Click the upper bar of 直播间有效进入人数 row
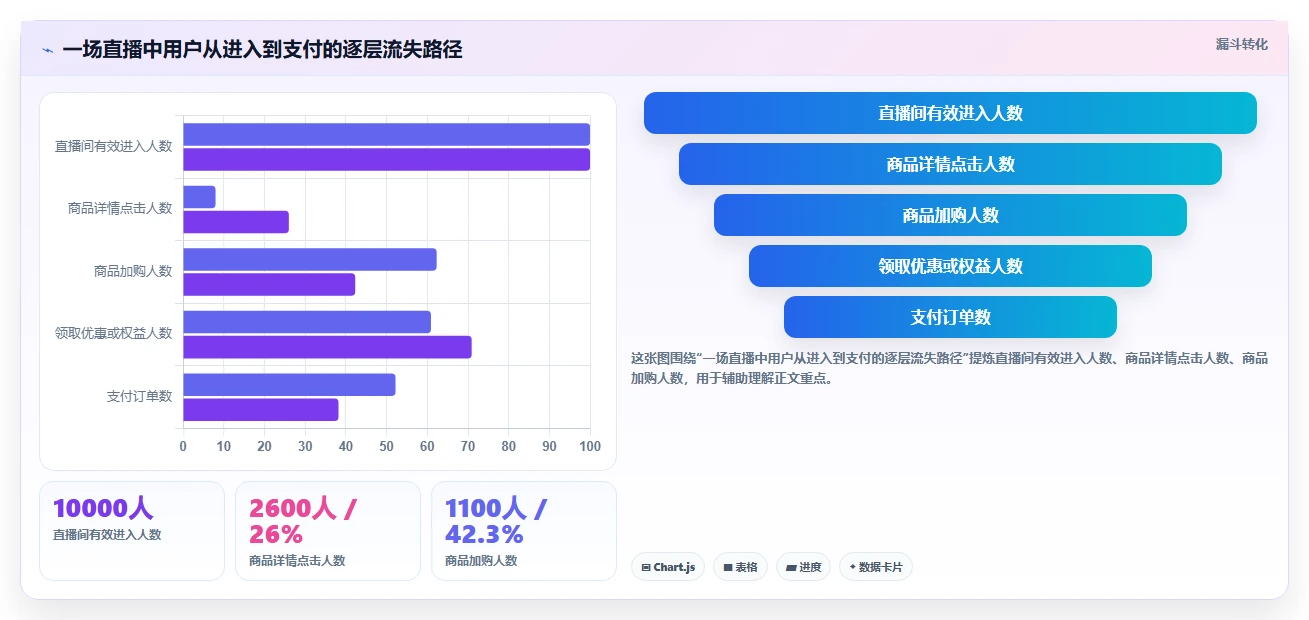The width and height of the screenshot is (1309, 620). tap(386, 134)
